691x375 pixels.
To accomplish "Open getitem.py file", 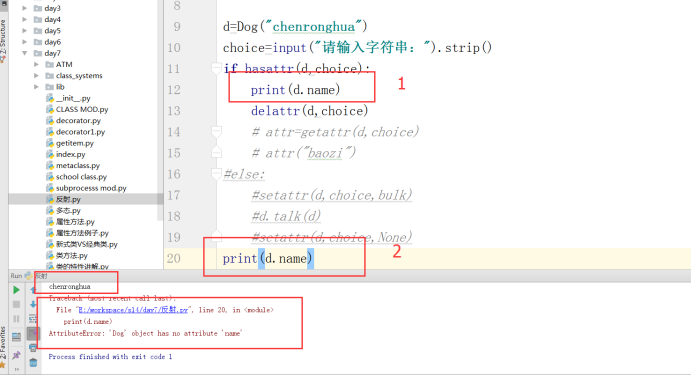I will [x=70, y=143].
